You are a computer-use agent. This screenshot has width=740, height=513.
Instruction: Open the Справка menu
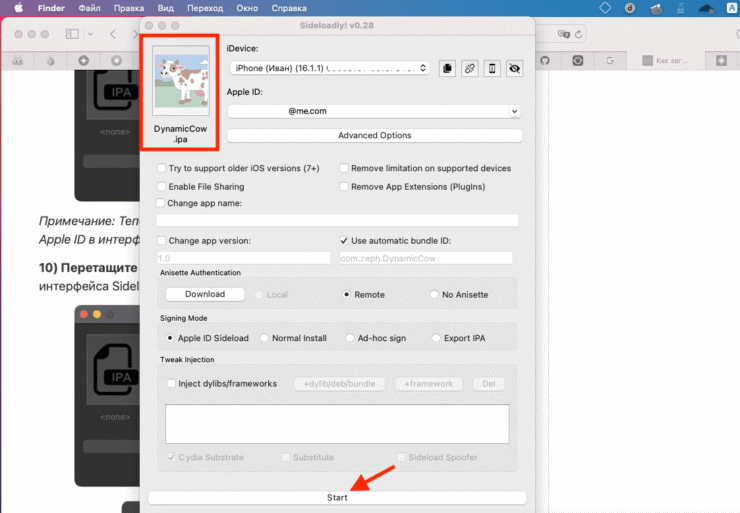pyautogui.click(x=289, y=8)
